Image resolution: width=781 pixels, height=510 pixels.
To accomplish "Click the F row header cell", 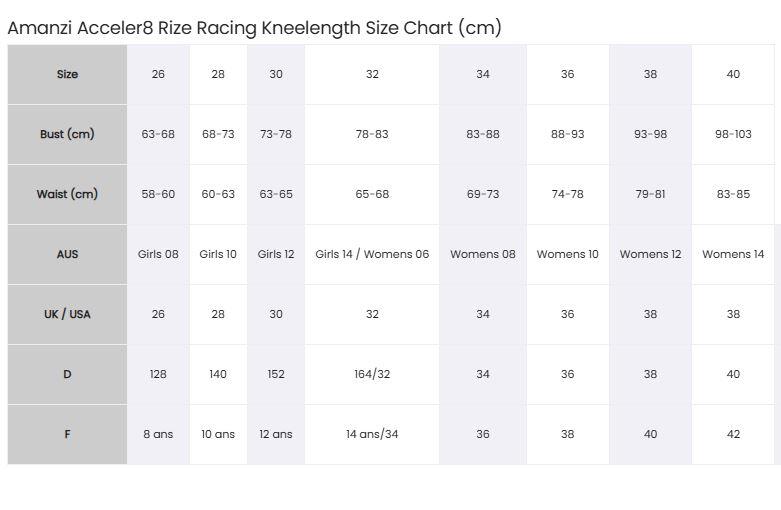I will click(67, 434).
